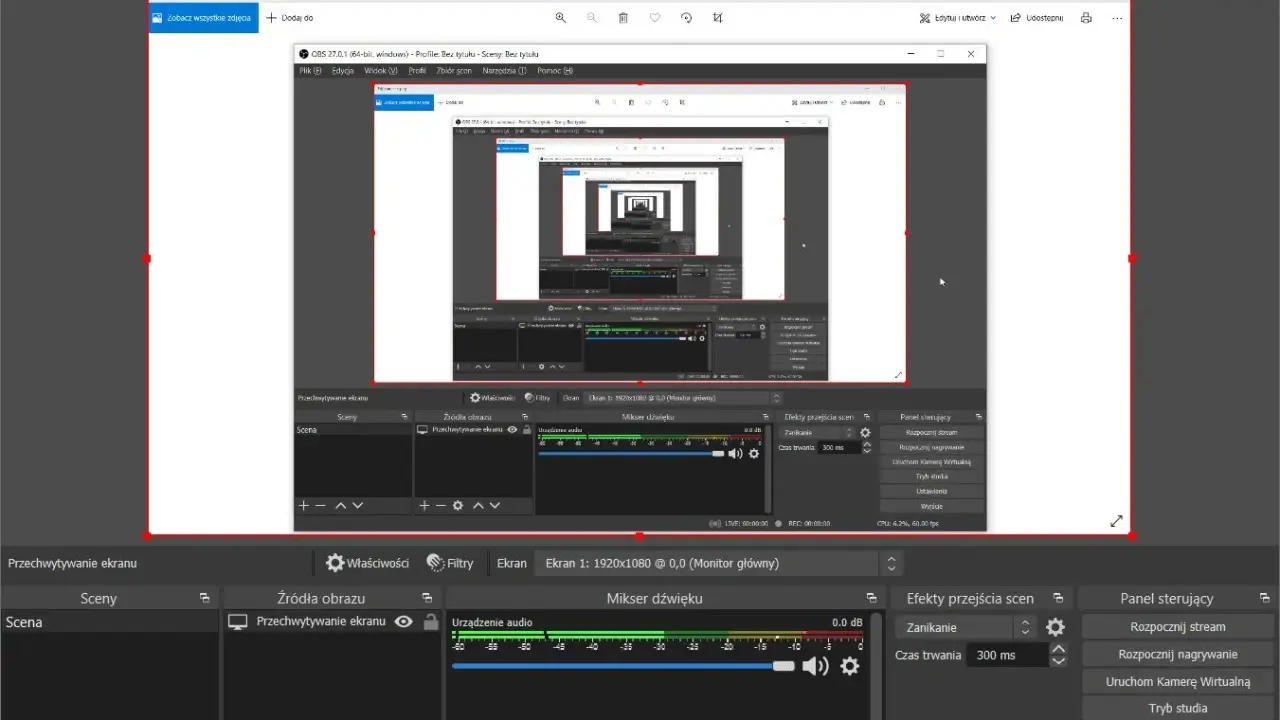Image resolution: width=1280 pixels, height=720 pixels.
Task: Open Właściwości source properties in bottom OBS
Action: (x=367, y=563)
